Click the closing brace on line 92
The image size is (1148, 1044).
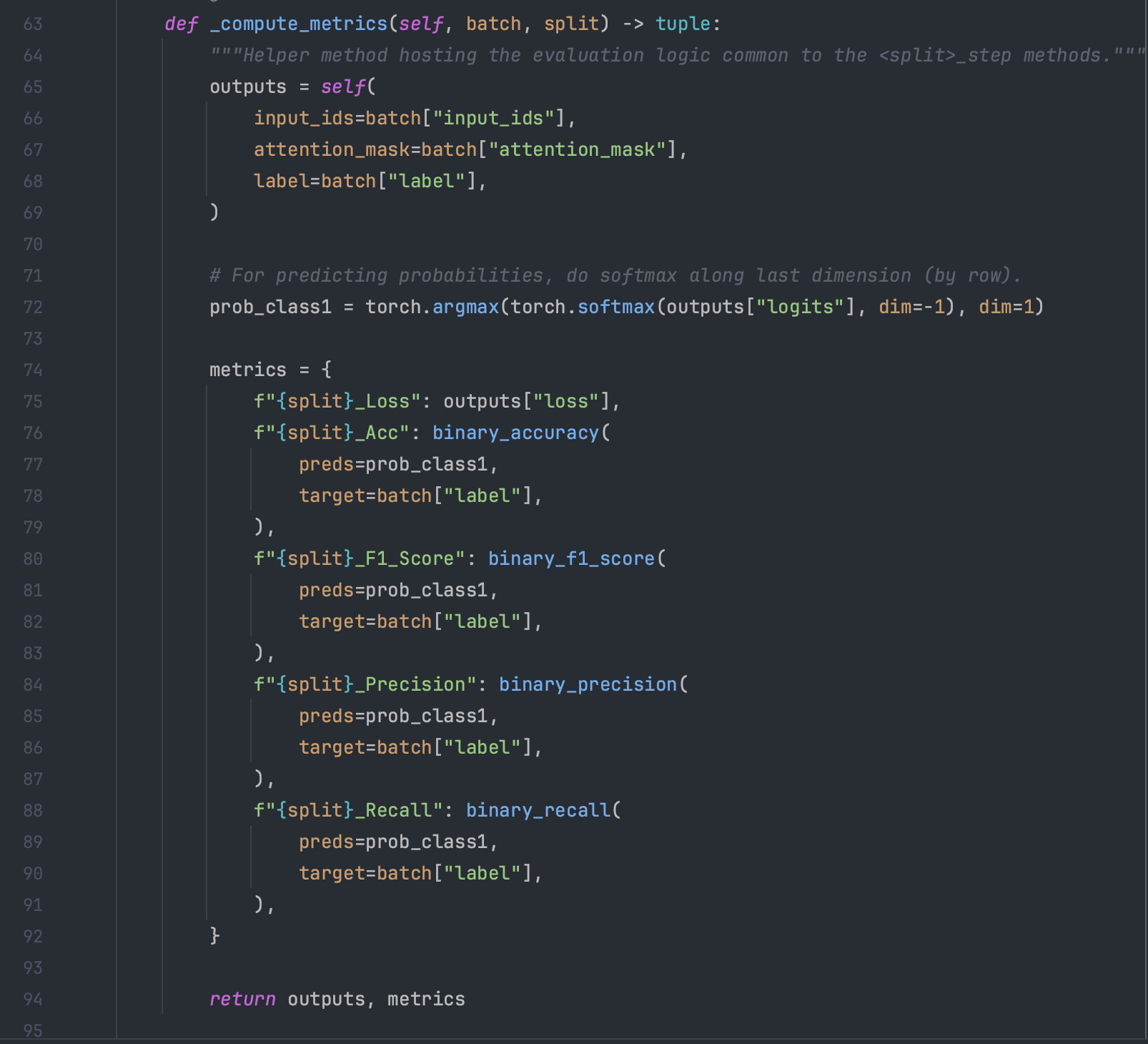[x=214, y=937]
